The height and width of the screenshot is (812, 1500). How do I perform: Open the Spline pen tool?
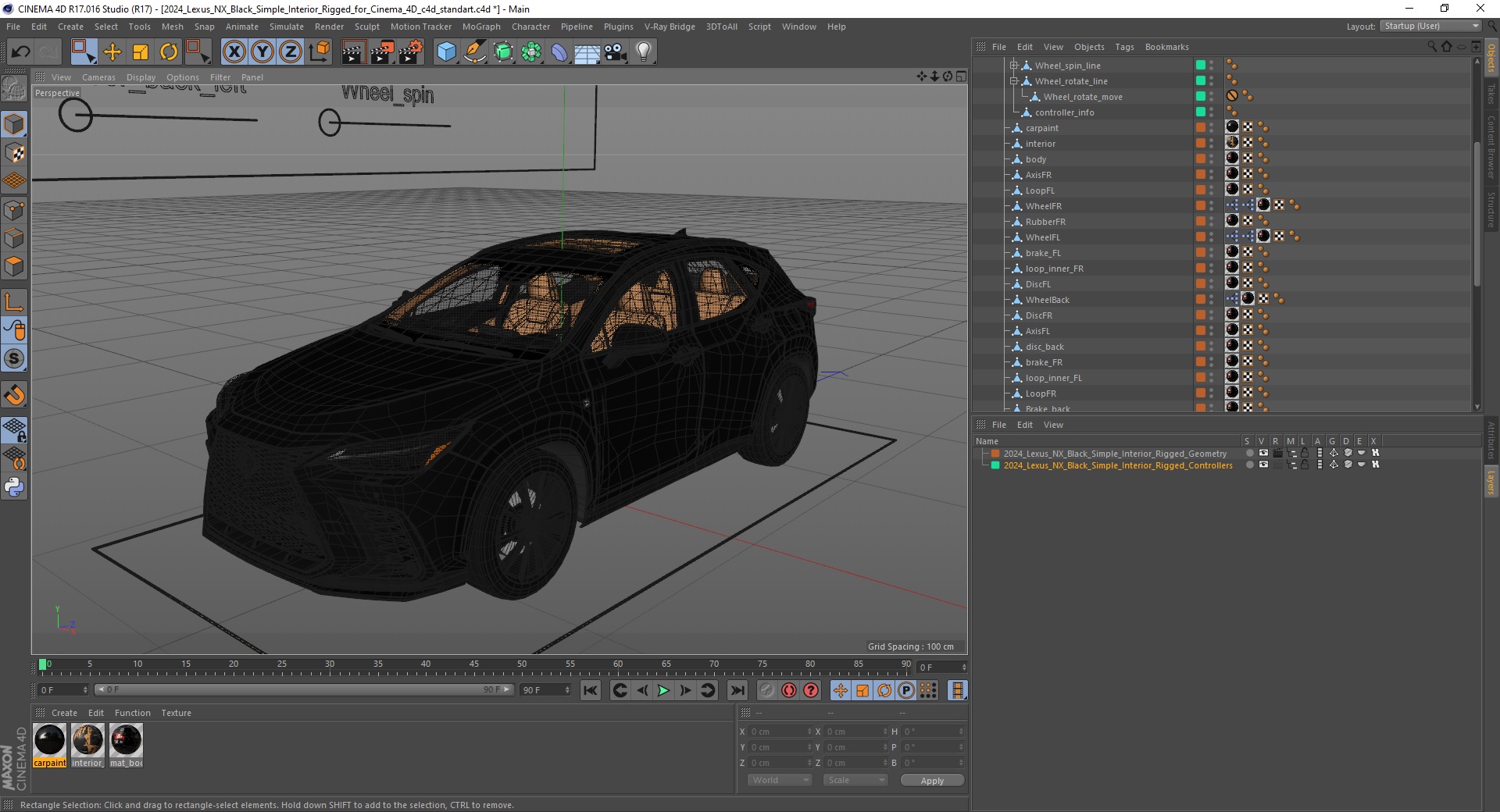coord(475,52)
